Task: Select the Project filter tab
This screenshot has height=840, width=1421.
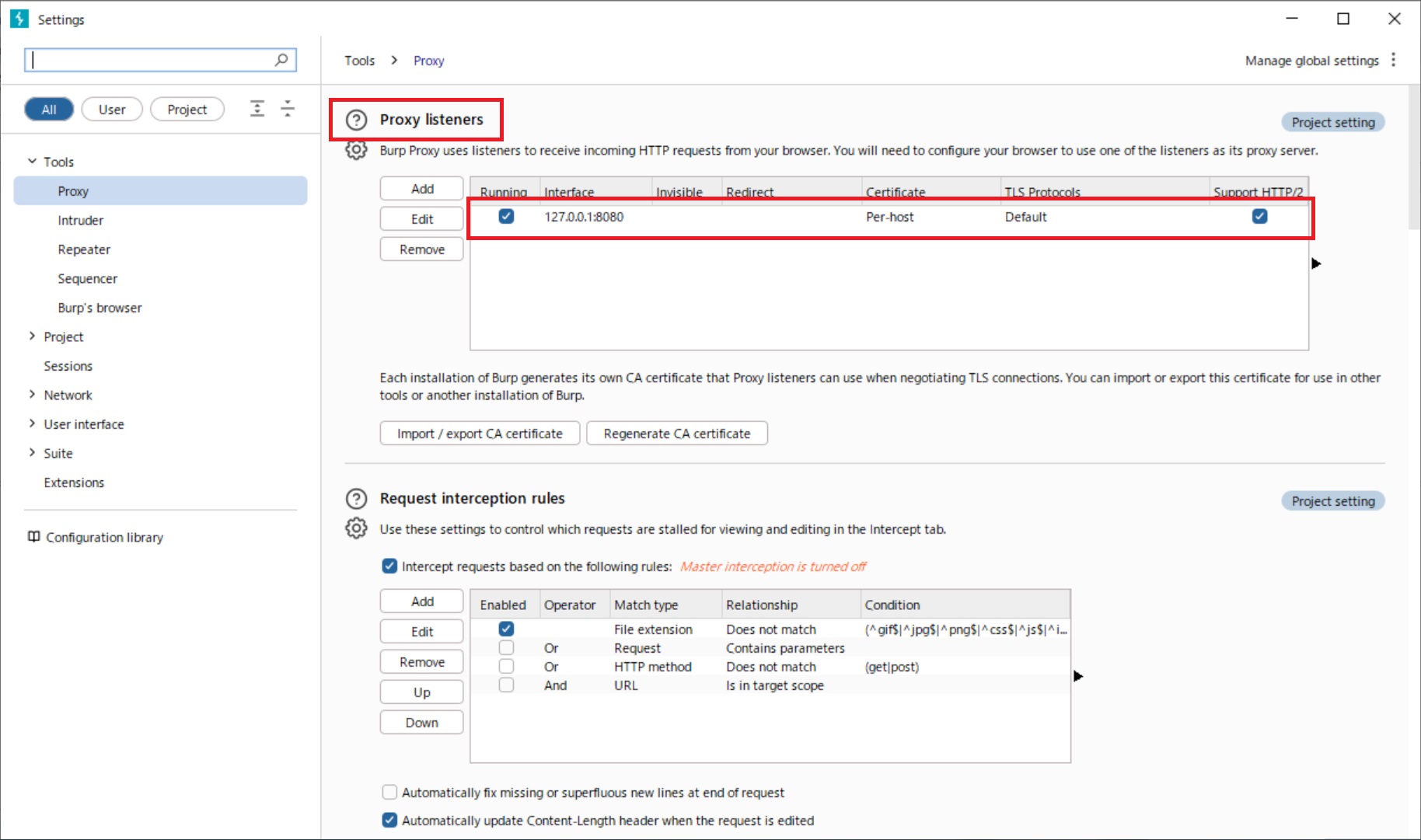Action: click(187, 110)
